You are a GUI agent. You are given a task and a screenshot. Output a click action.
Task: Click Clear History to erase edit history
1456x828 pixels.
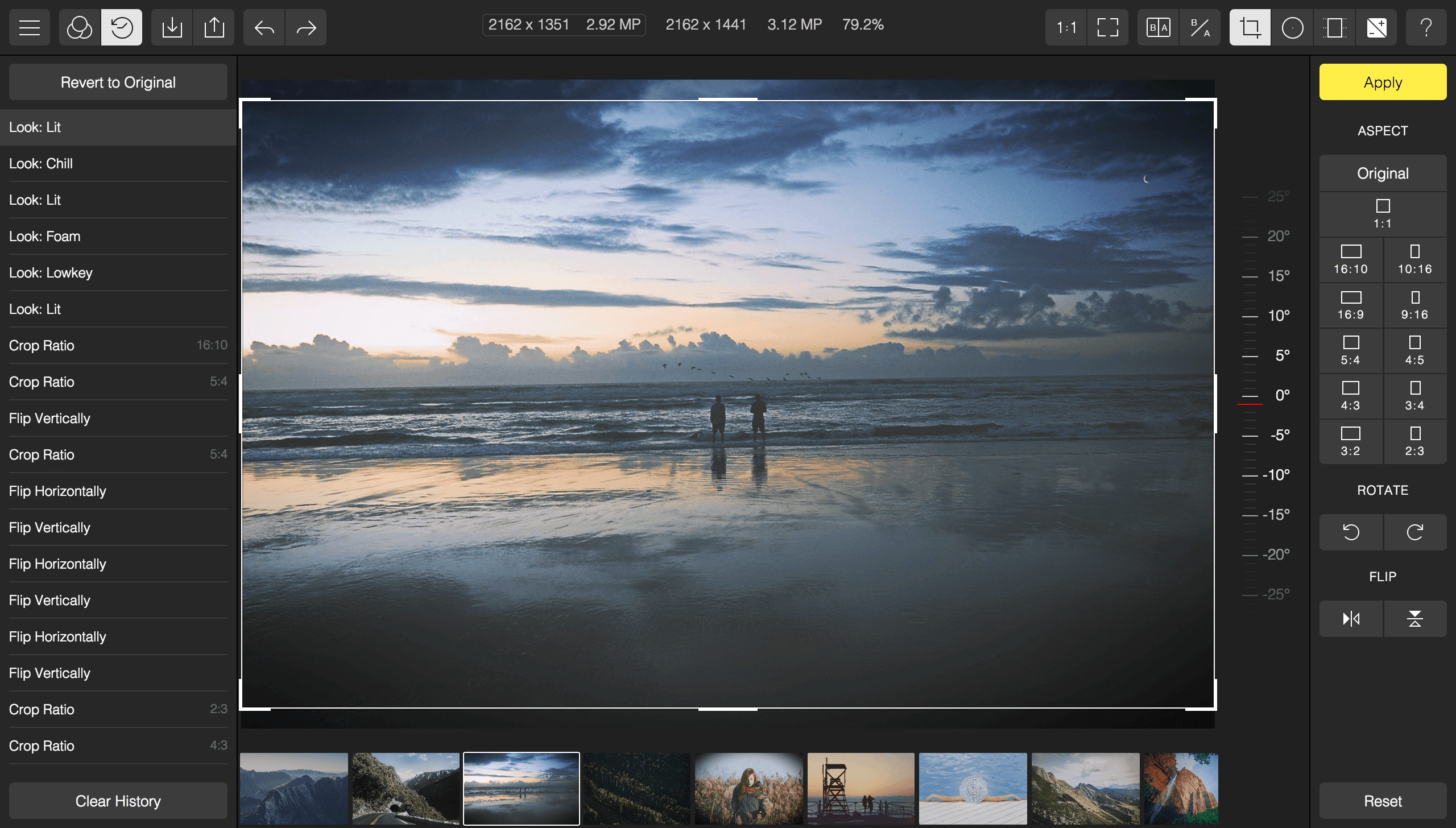tap(118, 801)
